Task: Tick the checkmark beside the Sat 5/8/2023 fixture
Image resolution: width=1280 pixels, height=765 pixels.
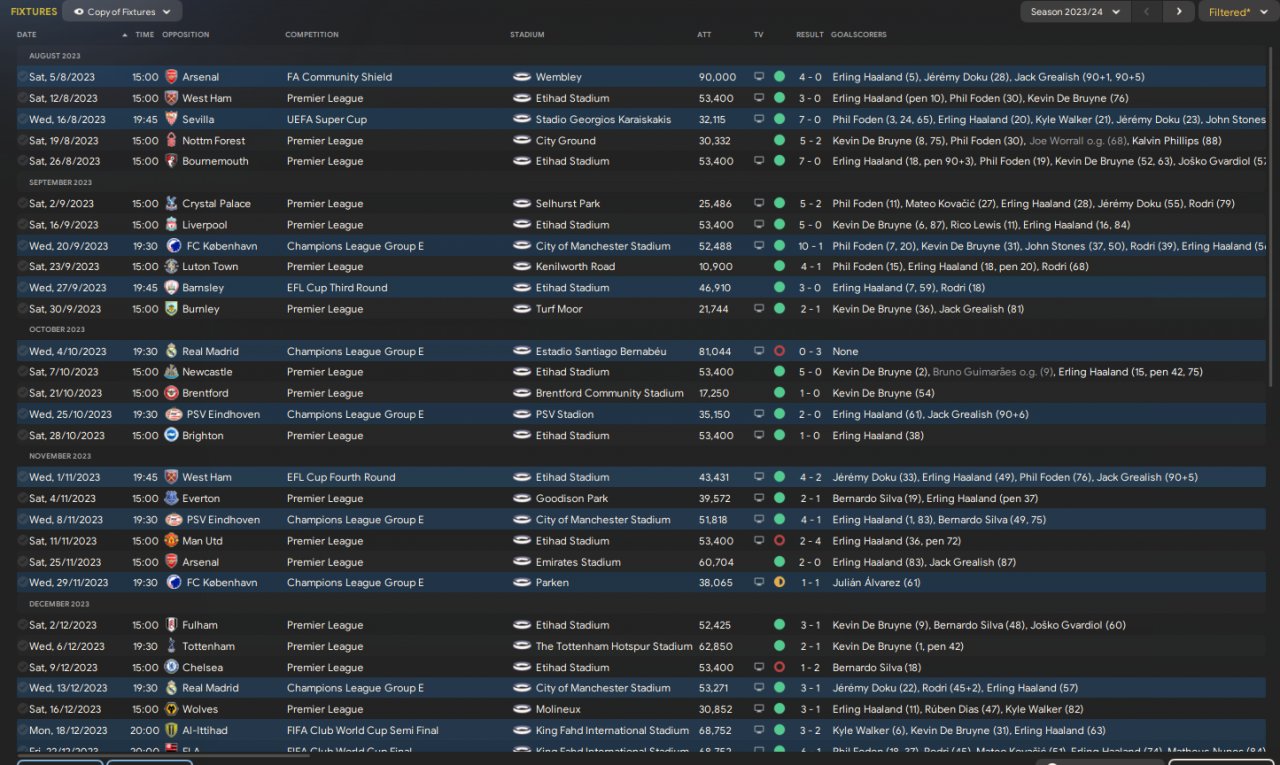Action: click(x=23, y=77)
